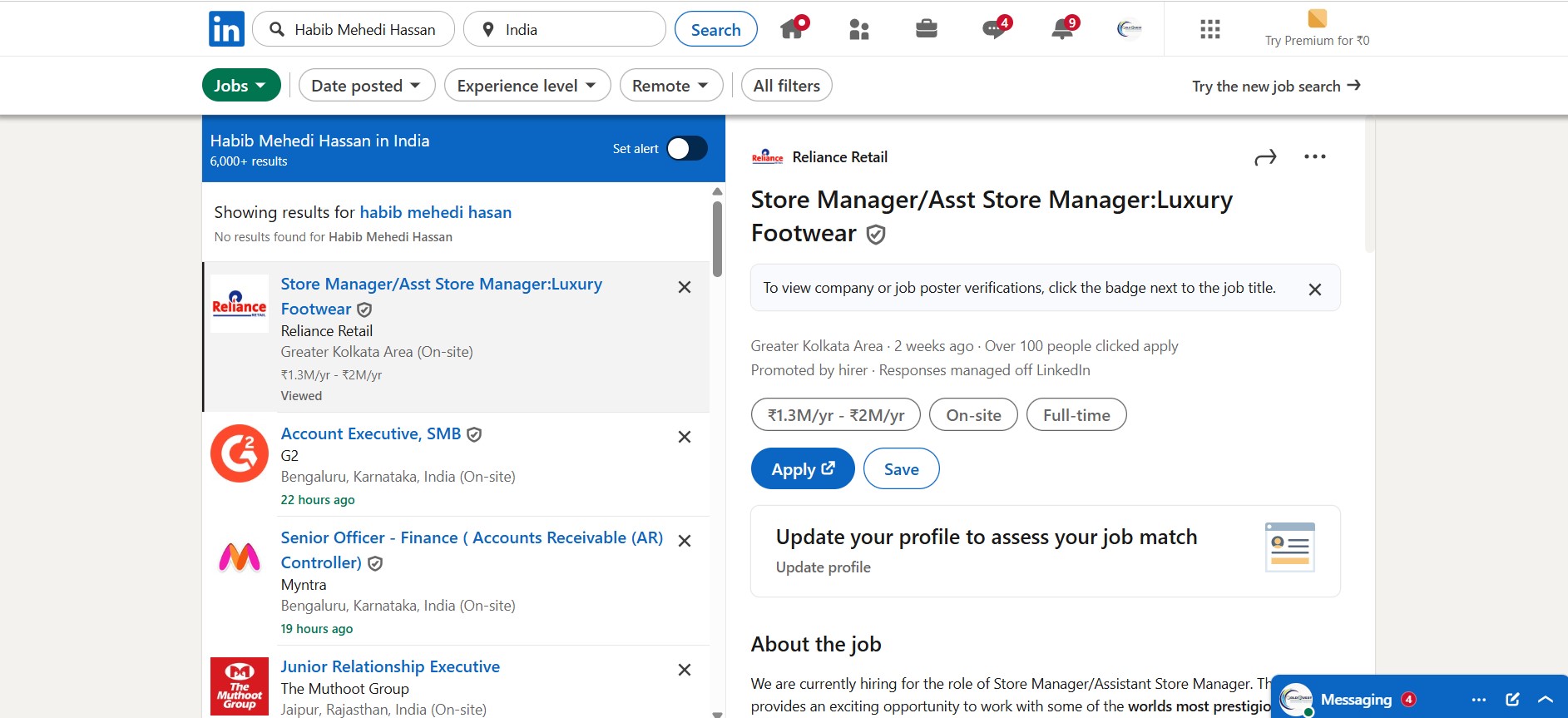Expand the Remote filter dropdown
This screenshot has height=718, width=1568.
[670, 86]
